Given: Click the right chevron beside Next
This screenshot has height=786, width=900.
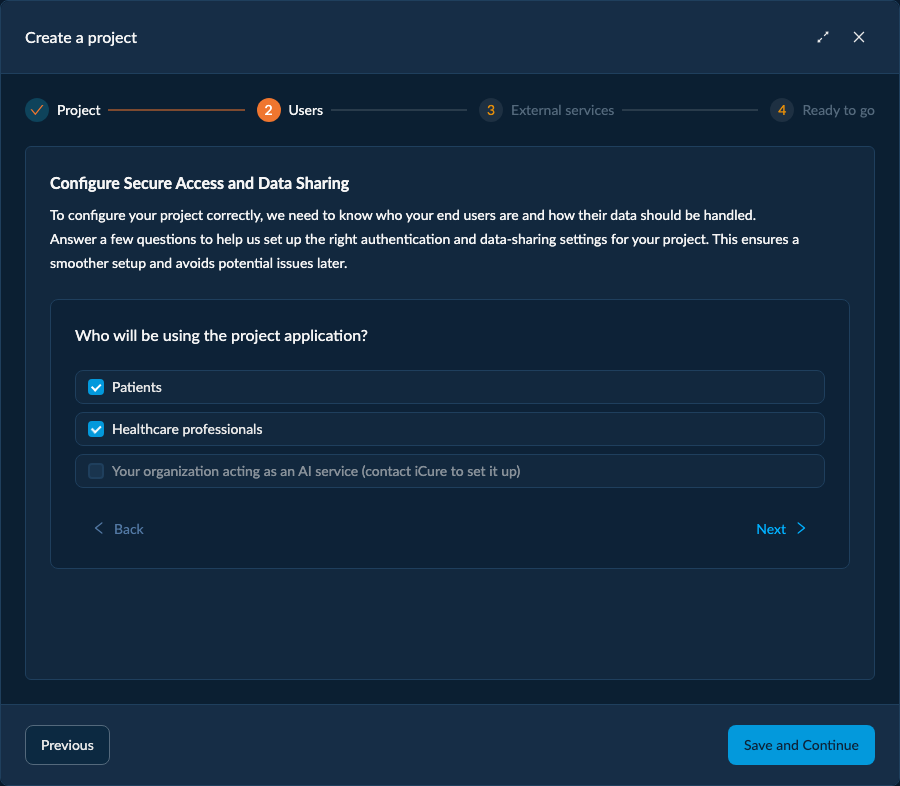Looking at the screenshot, I should click(801, 528).
